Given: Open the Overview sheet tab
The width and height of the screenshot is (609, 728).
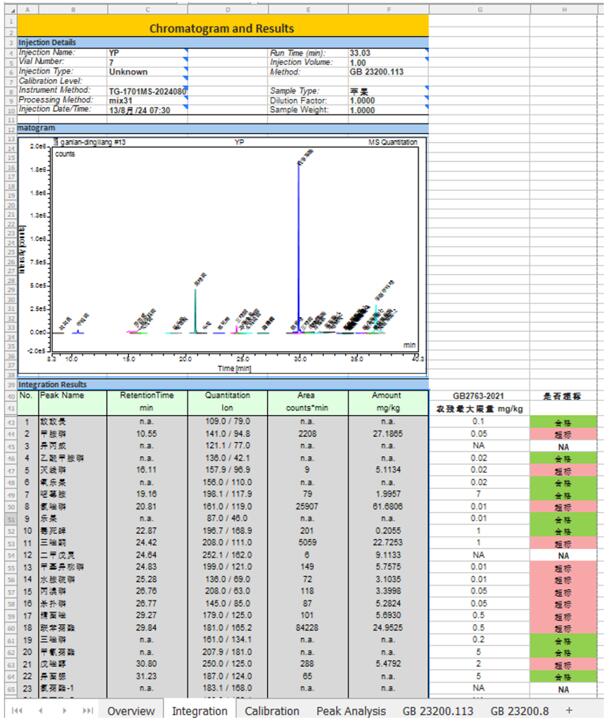Looking at the screenshot, I should [130, 710].
